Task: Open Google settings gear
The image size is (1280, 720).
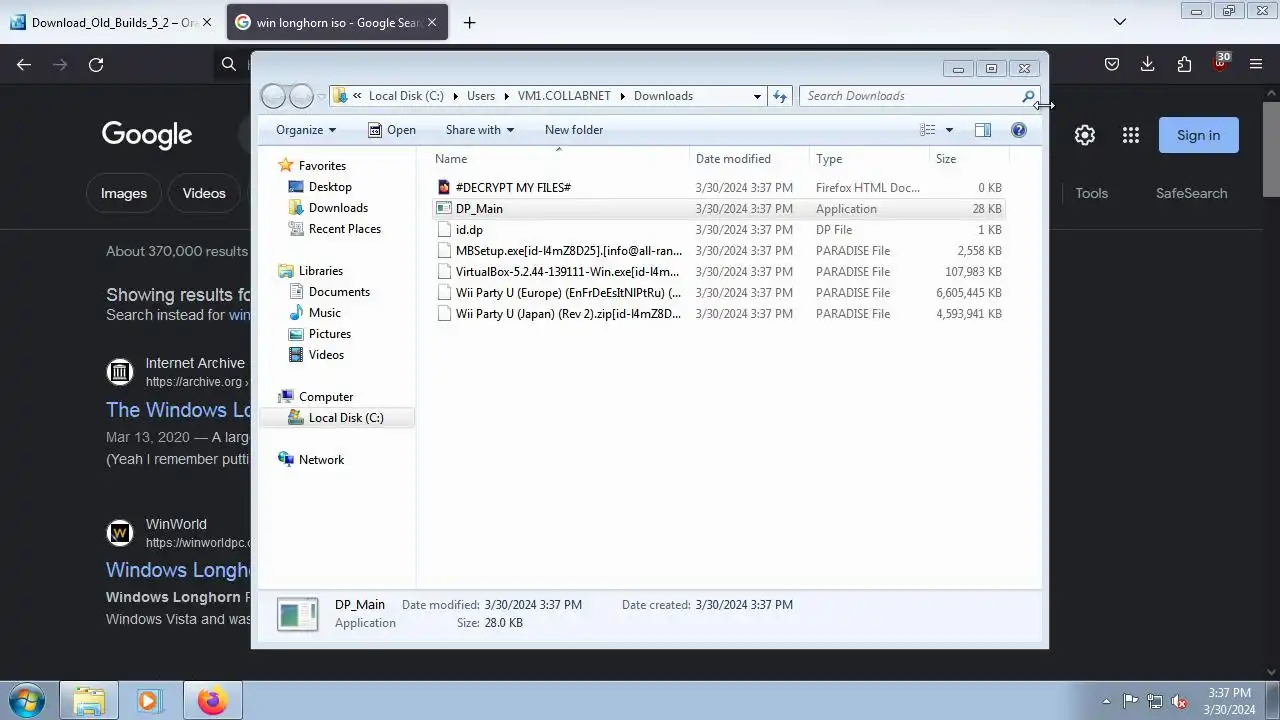Action: coord(1085,135)
